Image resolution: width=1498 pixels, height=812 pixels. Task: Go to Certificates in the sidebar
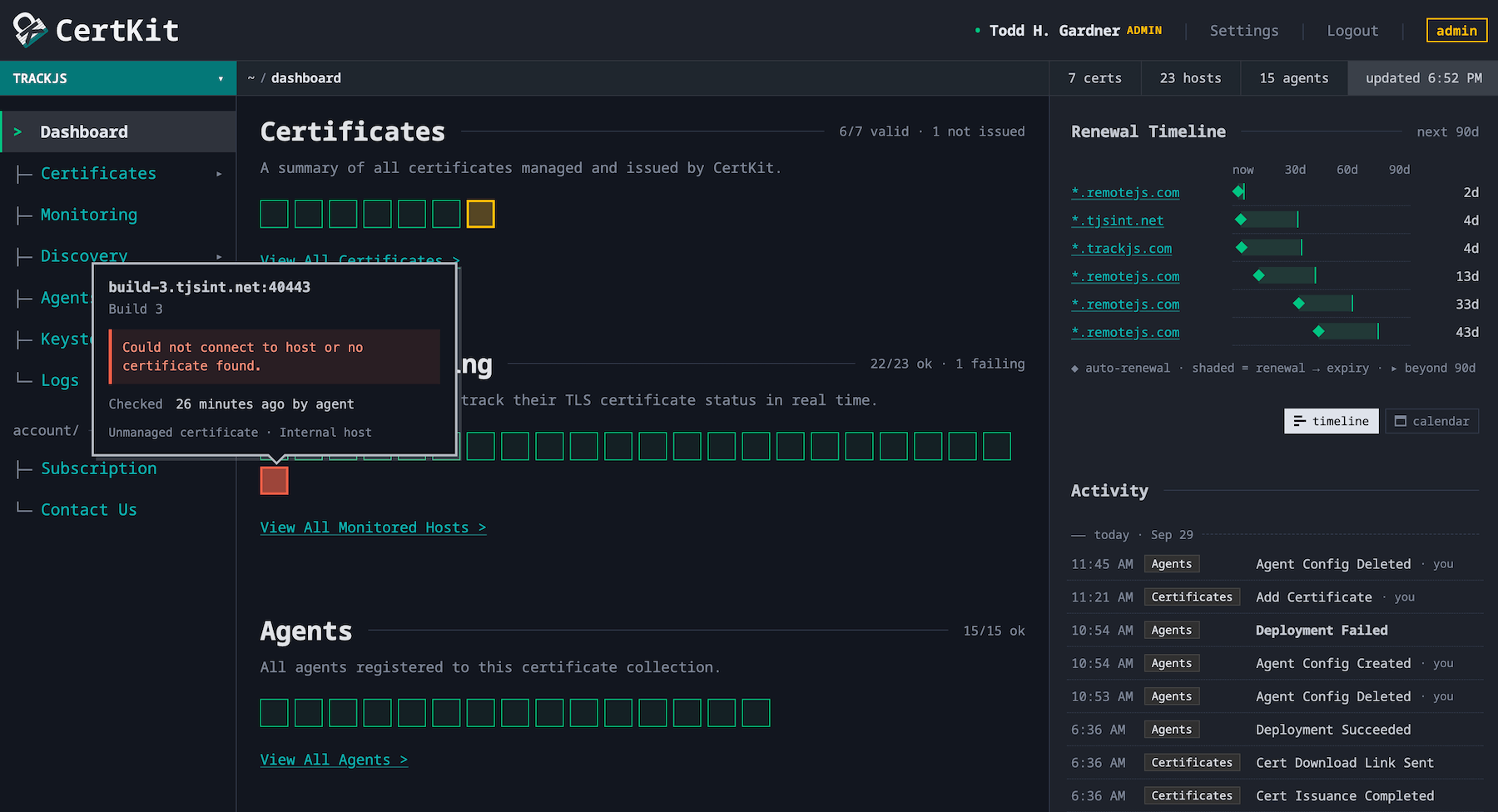98,173
